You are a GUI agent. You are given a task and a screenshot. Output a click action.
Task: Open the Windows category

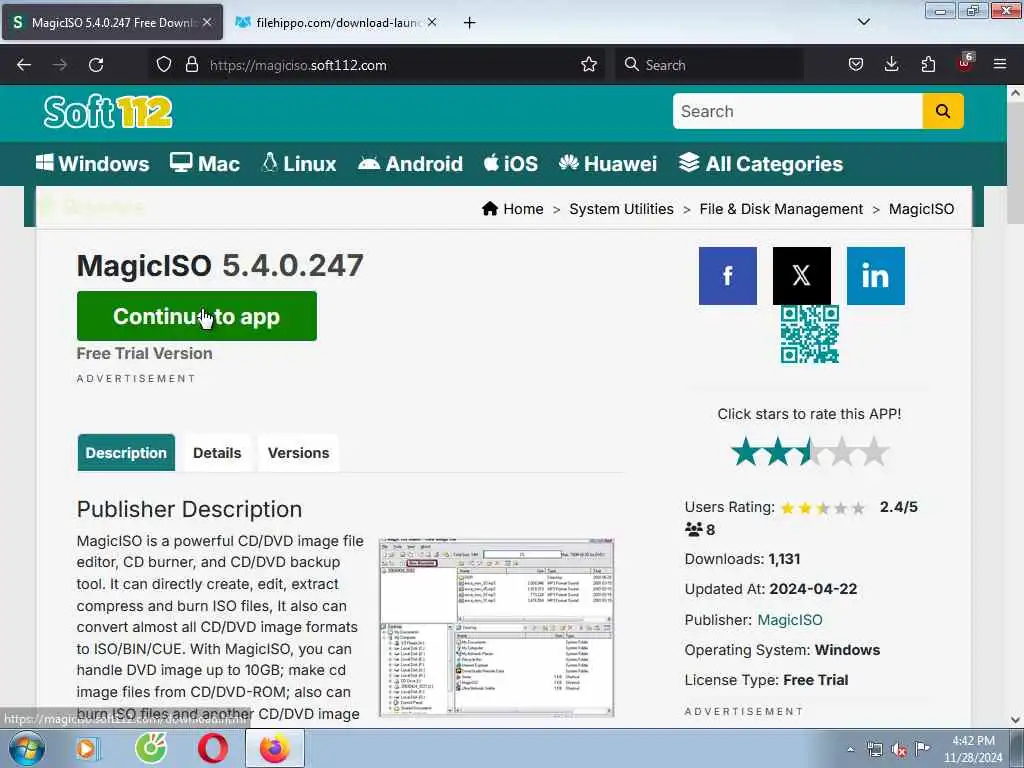(x=93, y=163)
